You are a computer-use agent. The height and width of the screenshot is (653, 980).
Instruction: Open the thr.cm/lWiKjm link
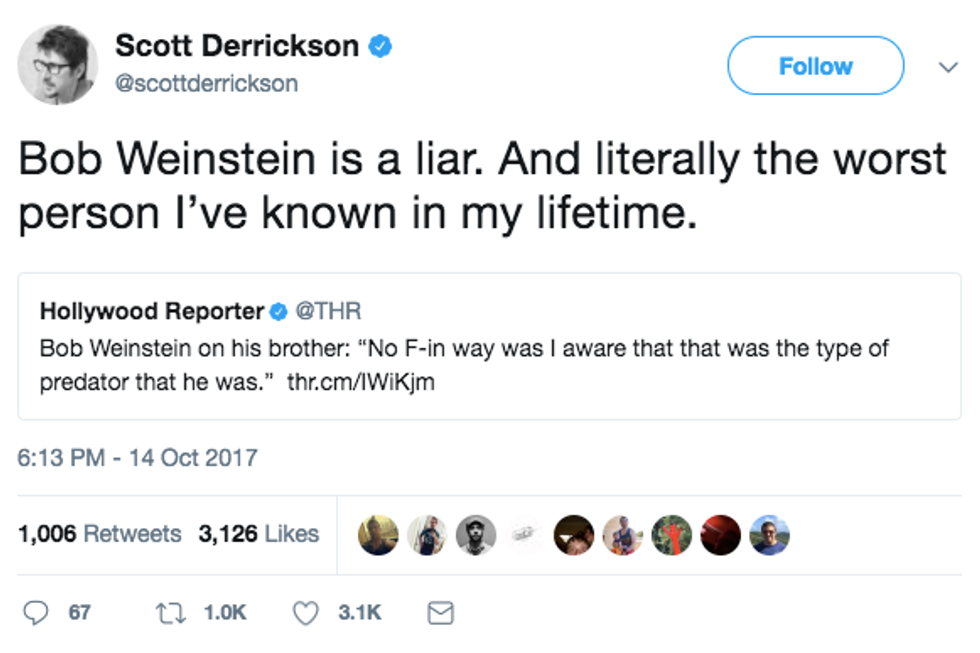tap(360, 382)
